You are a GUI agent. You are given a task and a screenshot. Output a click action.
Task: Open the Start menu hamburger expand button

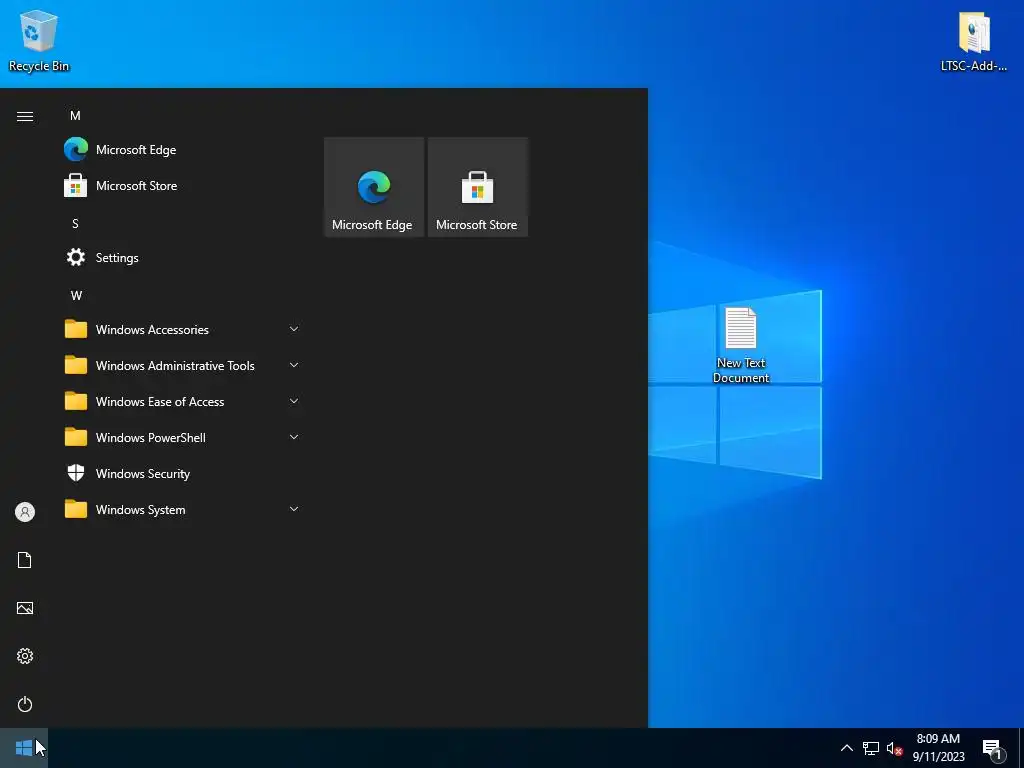coord(25,116)
